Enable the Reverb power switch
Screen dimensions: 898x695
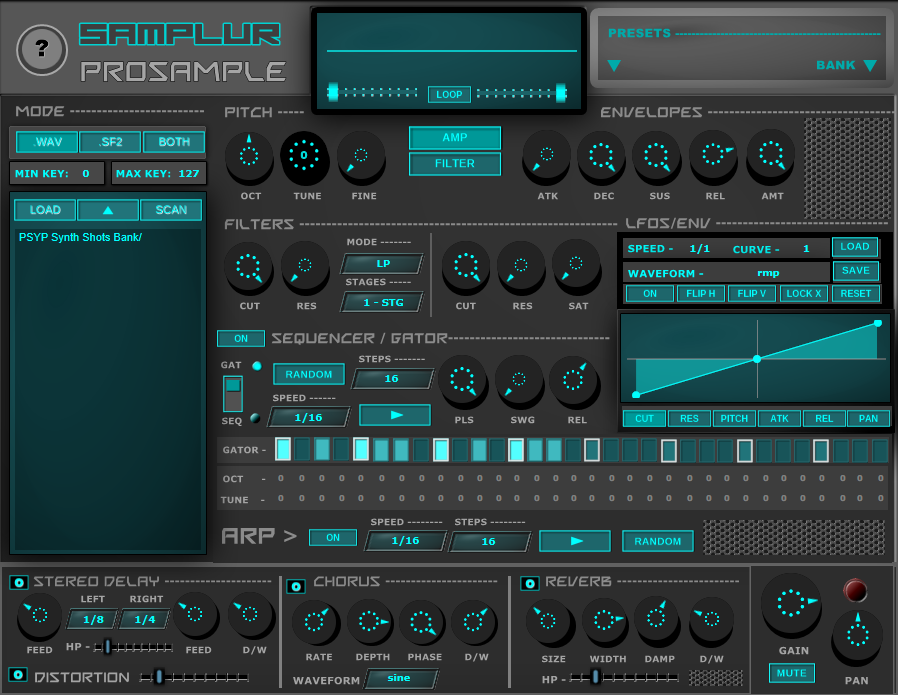529,583
